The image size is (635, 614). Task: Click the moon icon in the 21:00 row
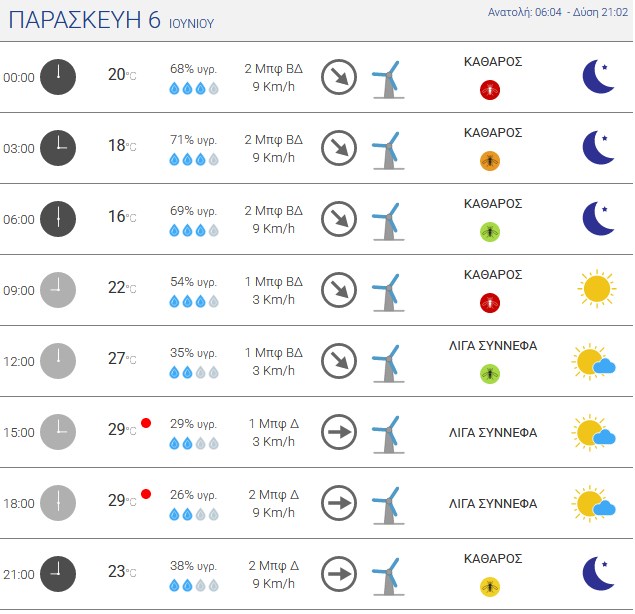(598, 573)
